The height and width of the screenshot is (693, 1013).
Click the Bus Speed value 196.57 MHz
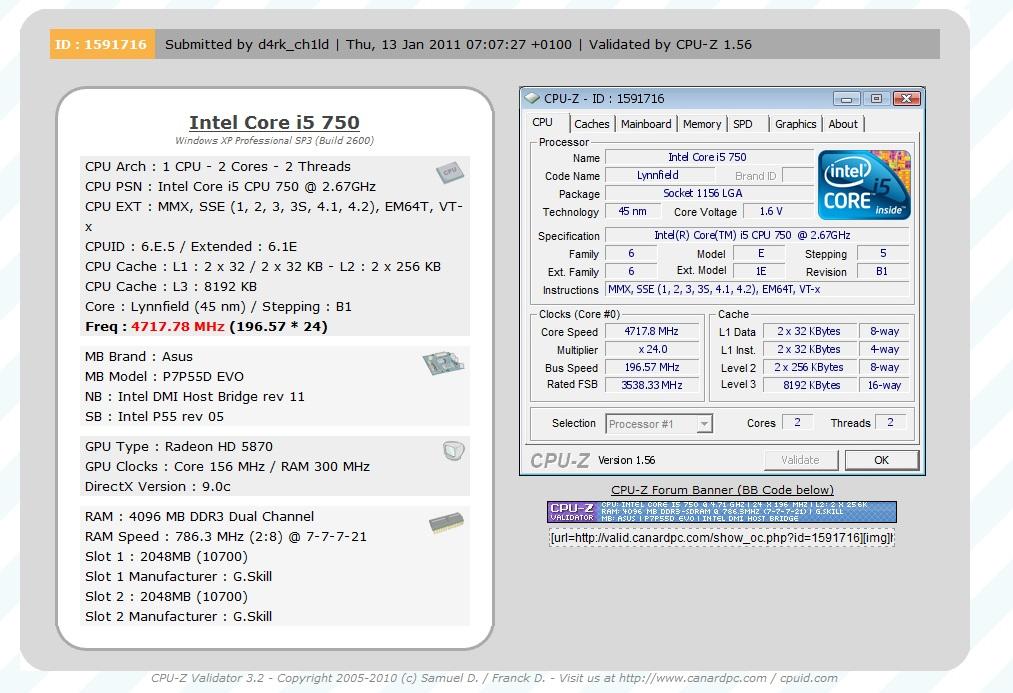coord(651,367)
